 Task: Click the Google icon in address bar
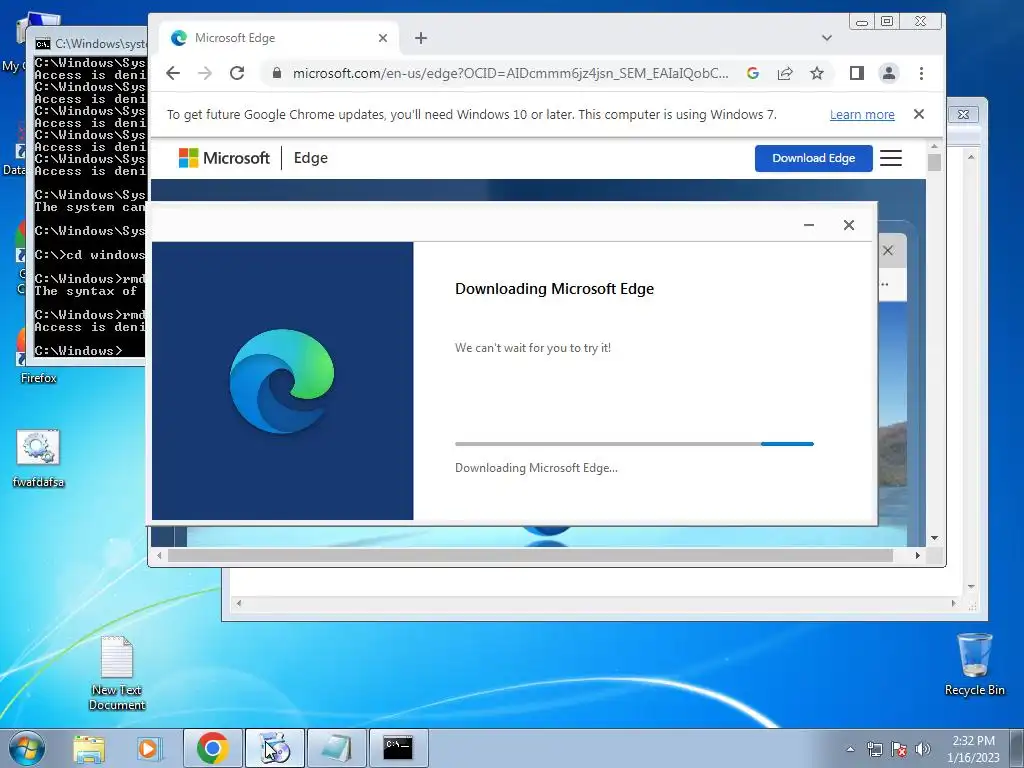pyautogui.click(x=753, y=73)
